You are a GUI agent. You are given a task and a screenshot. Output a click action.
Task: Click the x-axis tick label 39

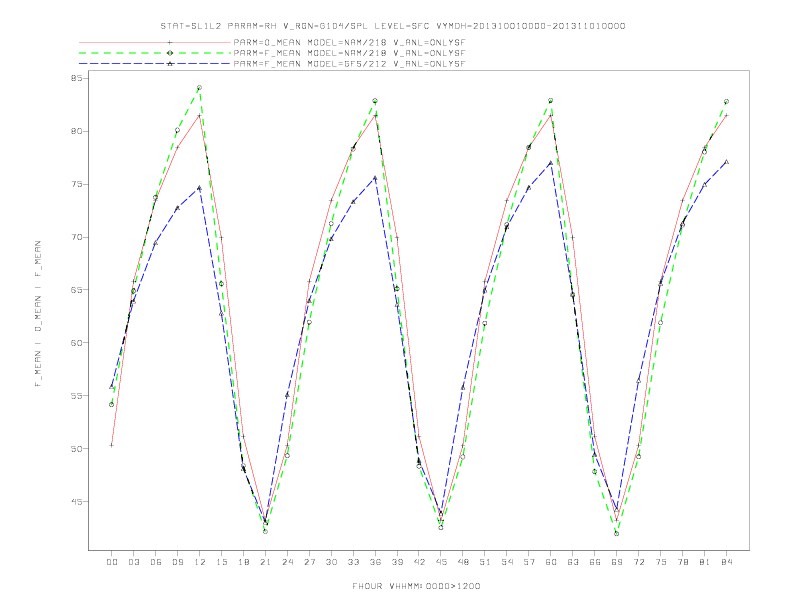click(x=397, y=562)
